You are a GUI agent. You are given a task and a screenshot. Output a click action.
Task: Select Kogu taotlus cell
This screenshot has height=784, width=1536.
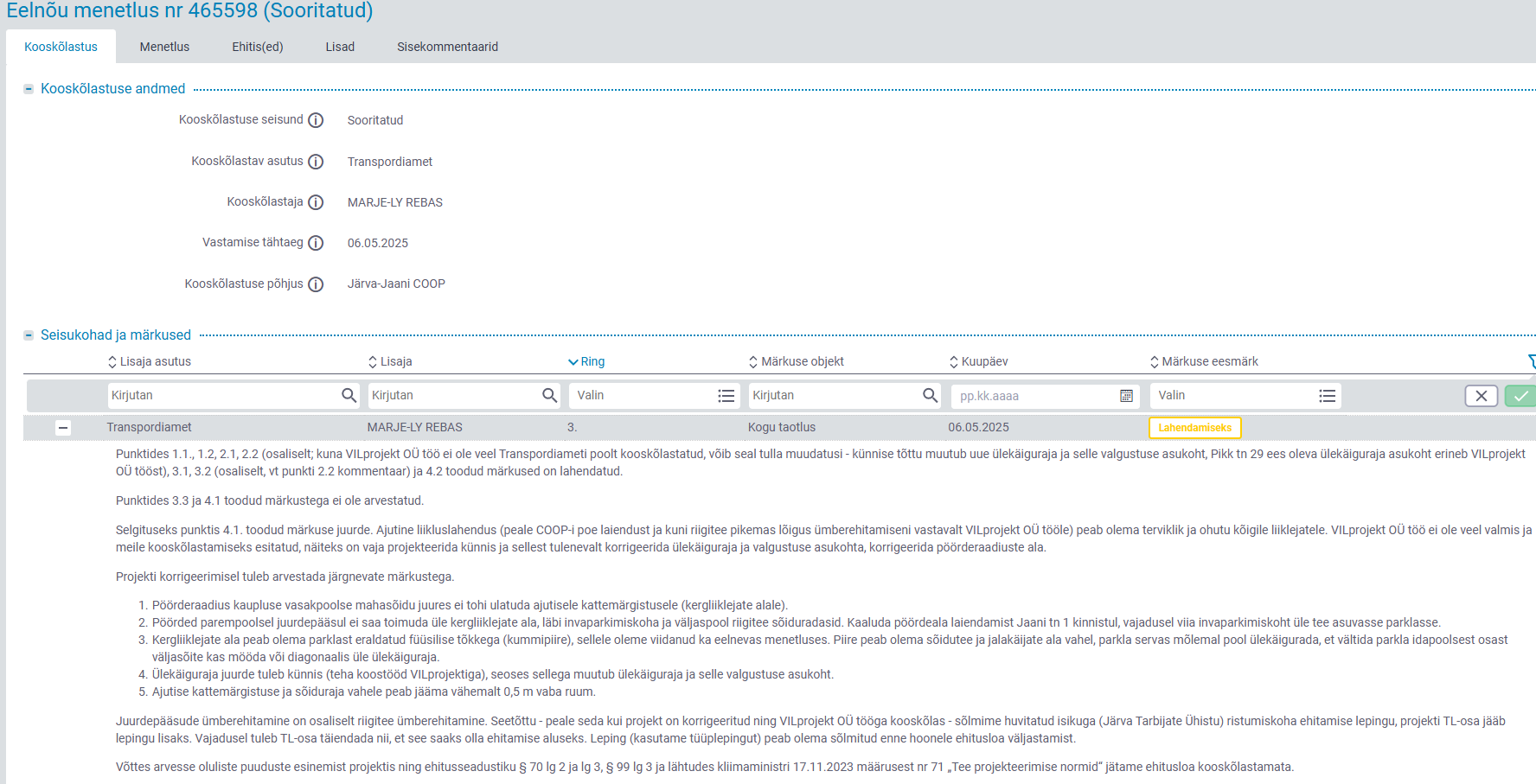click(x=782, y=427)
